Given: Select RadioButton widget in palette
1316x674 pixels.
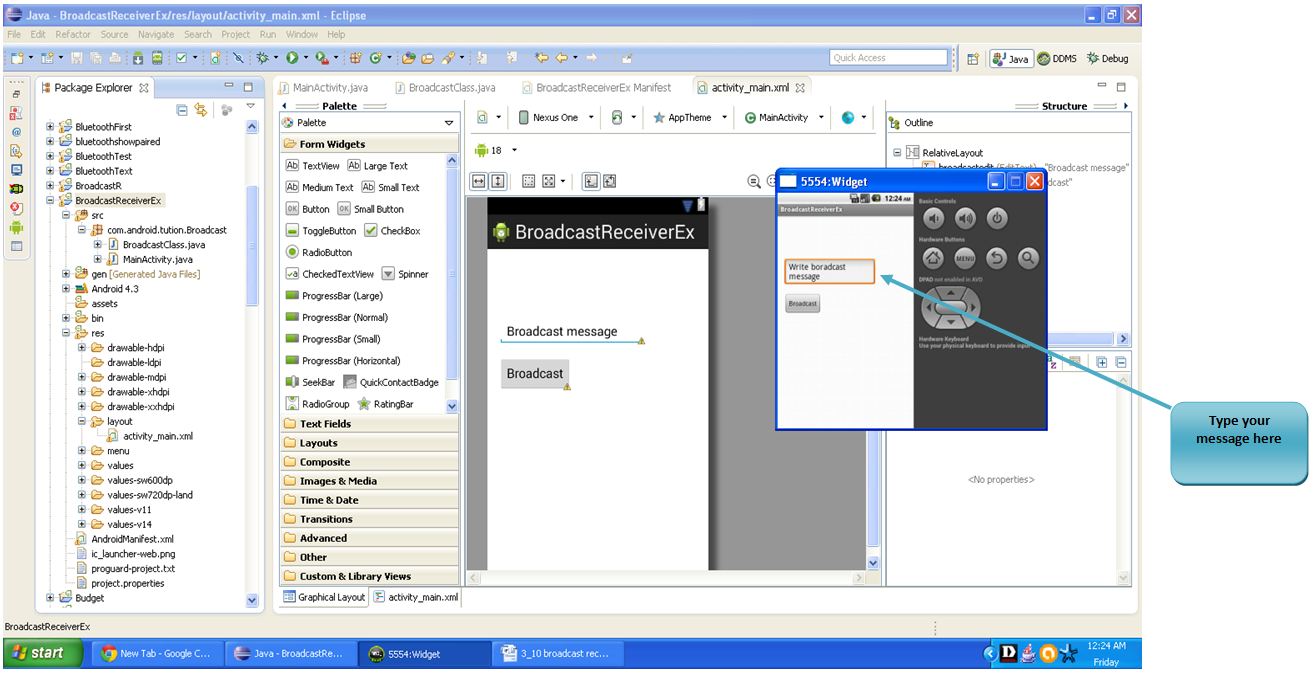Looking at the screenshot, I should pos(319,252).
